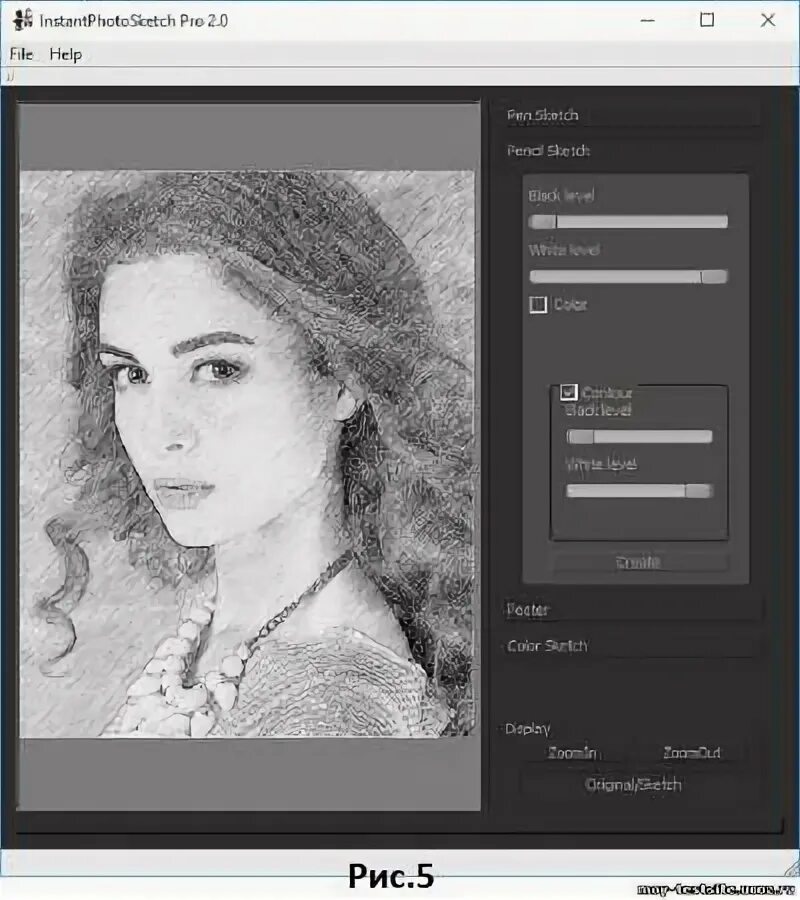
Task: Minimize the InstantPhotoSketch window
Action: (x=647, y=20)
